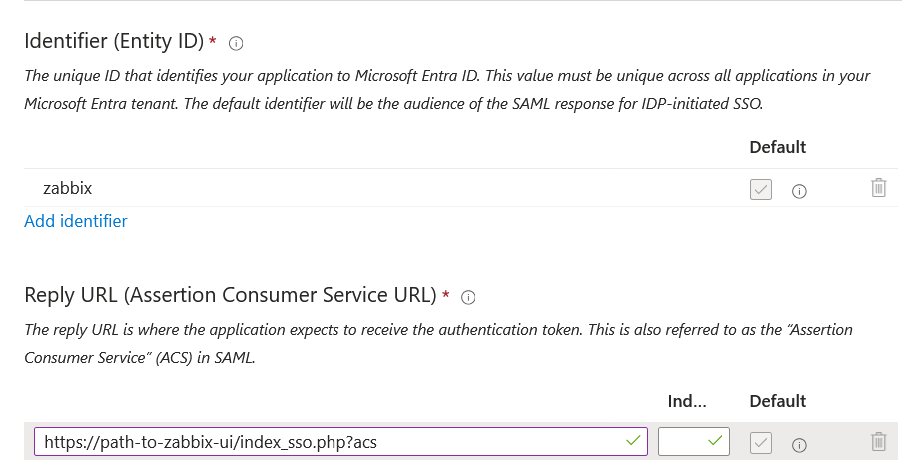Viewport: 902px width, 464px height.
Task: Click the Reply URL (Assertion Consumer Service URL) heading
Action: pyautogui.click(x=230, y=296)
